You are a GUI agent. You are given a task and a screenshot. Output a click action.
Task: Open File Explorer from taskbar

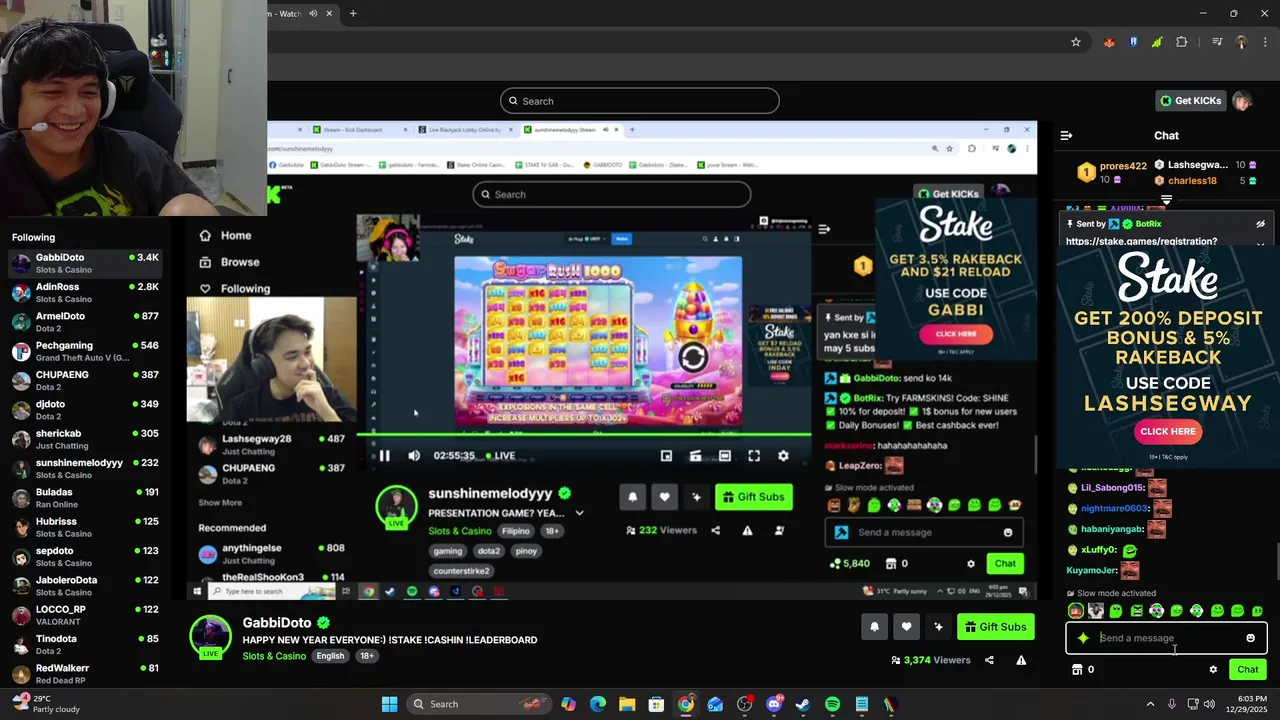pyautogui.click(x=627, y=704)
